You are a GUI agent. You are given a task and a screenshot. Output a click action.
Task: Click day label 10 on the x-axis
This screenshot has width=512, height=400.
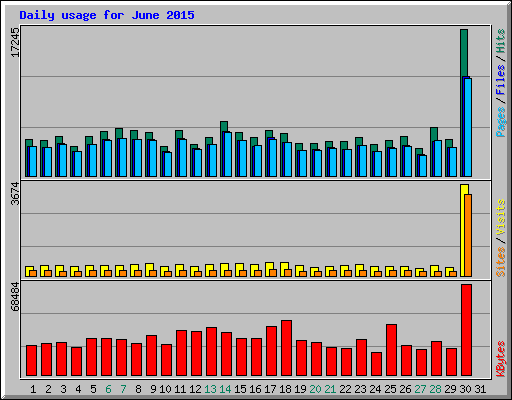165,389
